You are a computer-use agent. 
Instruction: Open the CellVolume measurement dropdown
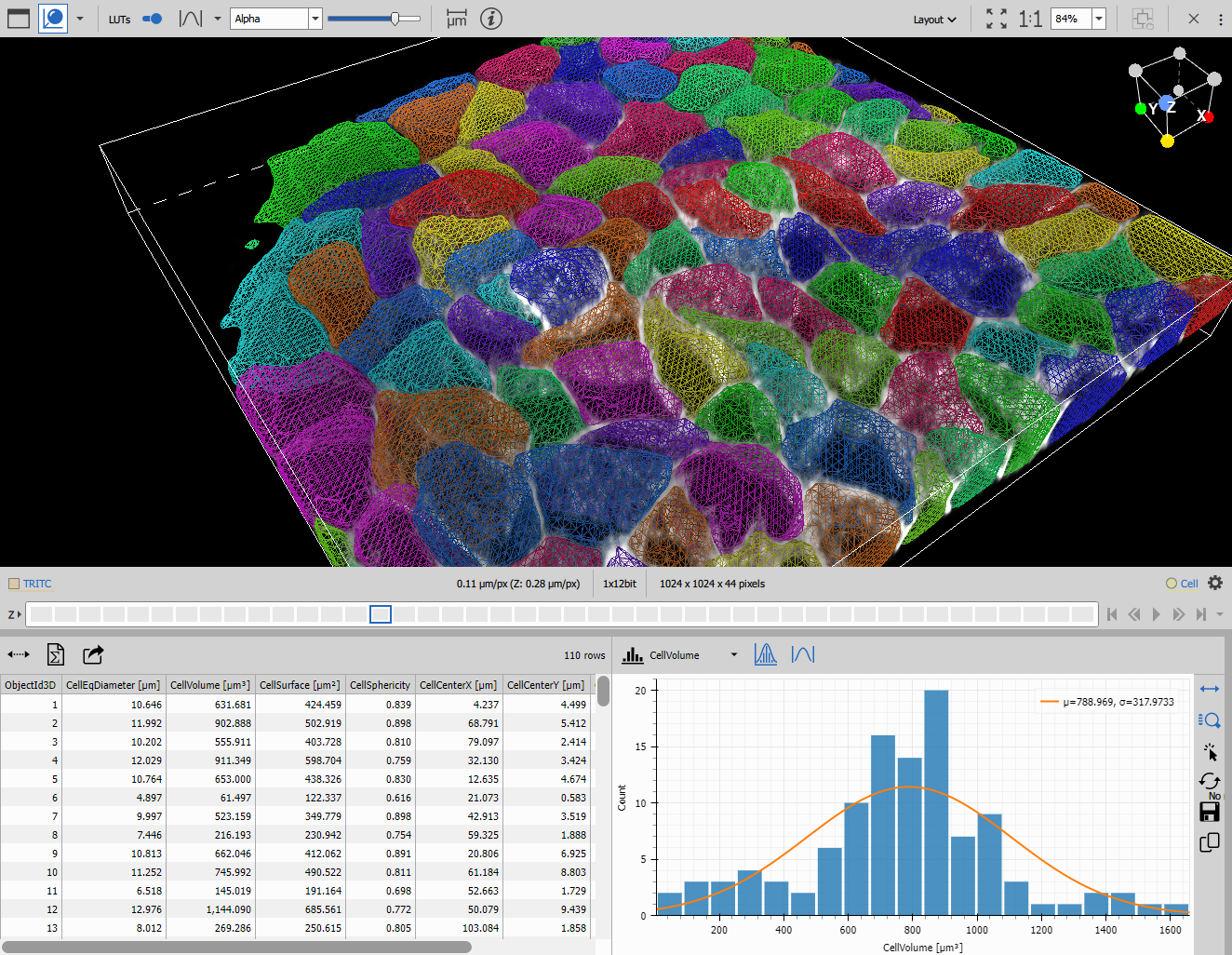click(733, 654)
